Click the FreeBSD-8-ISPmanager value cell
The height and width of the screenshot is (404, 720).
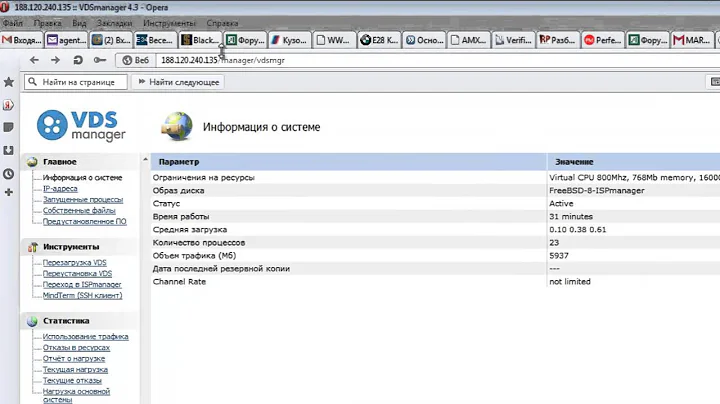[597, 191]
